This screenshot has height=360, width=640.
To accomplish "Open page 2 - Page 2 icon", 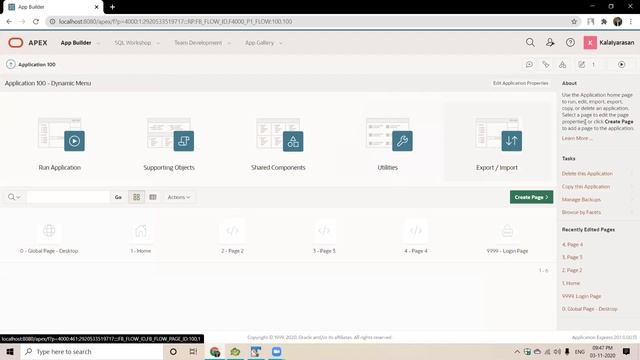I will 232,231.
